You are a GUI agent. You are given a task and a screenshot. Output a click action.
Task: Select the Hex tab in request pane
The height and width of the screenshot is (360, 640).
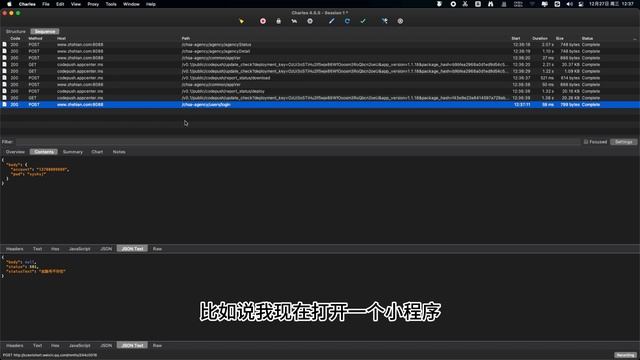pyautogui.click(x=55, y=249)
